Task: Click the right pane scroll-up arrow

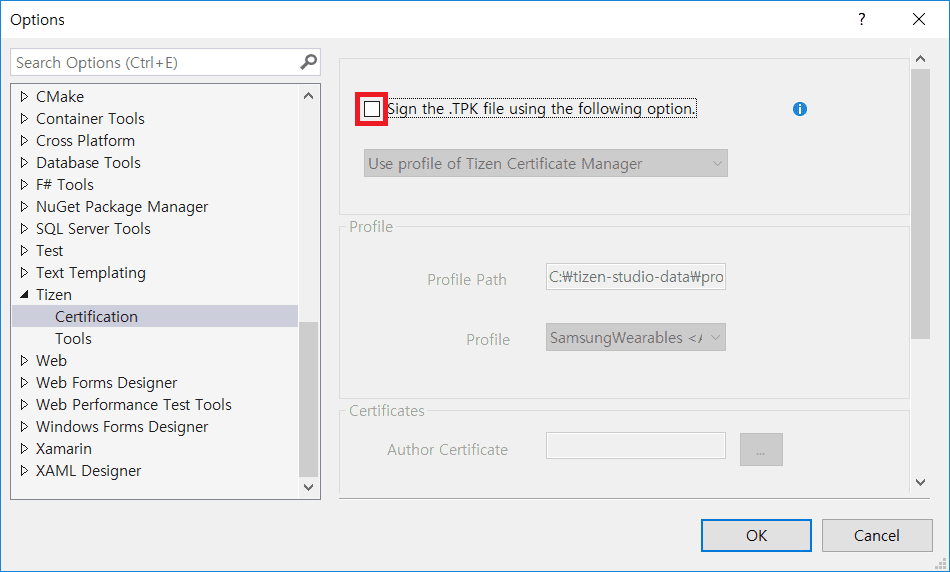Action: tap(920, 59)
